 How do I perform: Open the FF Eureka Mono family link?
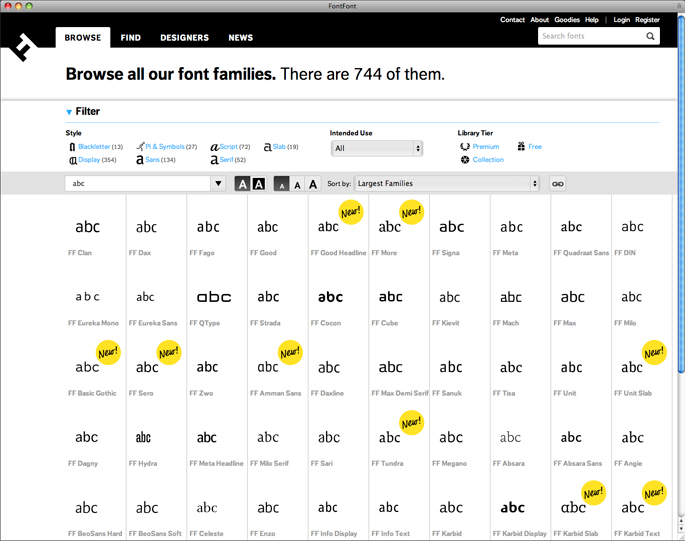[x=93, y=323]
